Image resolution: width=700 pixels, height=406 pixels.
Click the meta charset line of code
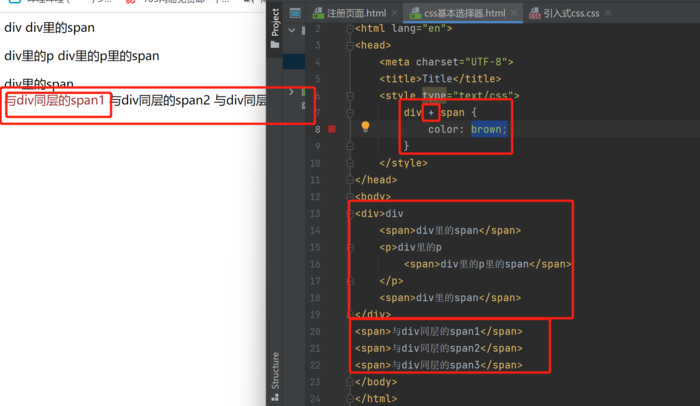446,62
